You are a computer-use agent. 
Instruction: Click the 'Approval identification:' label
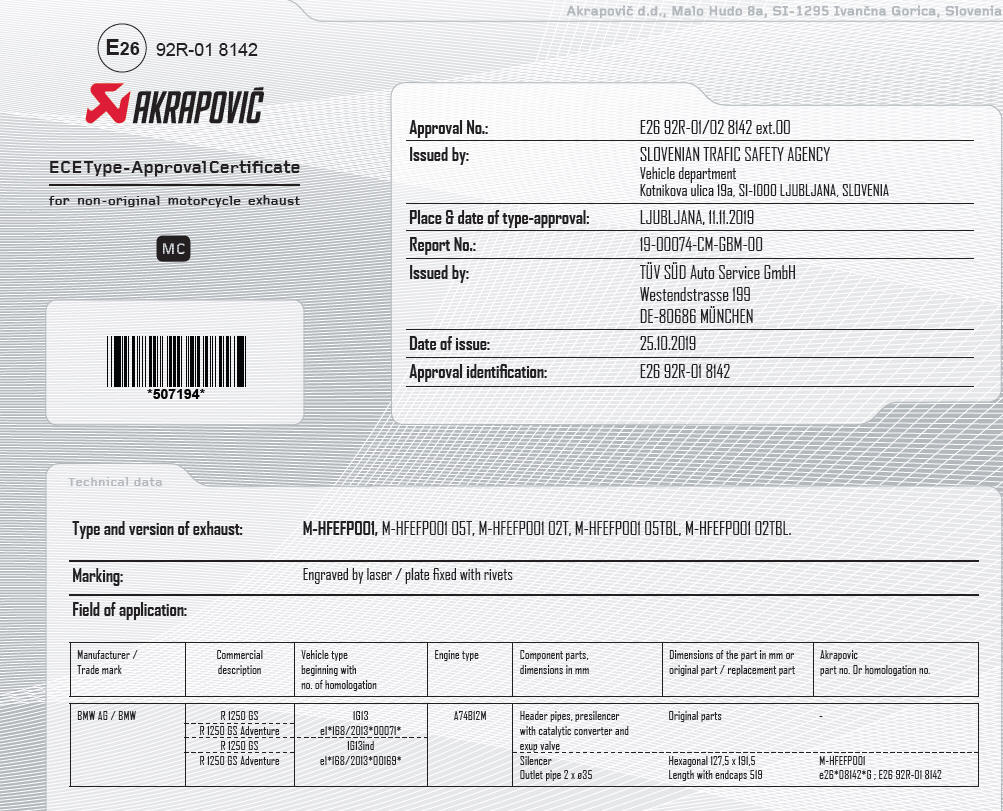[478, 372]
